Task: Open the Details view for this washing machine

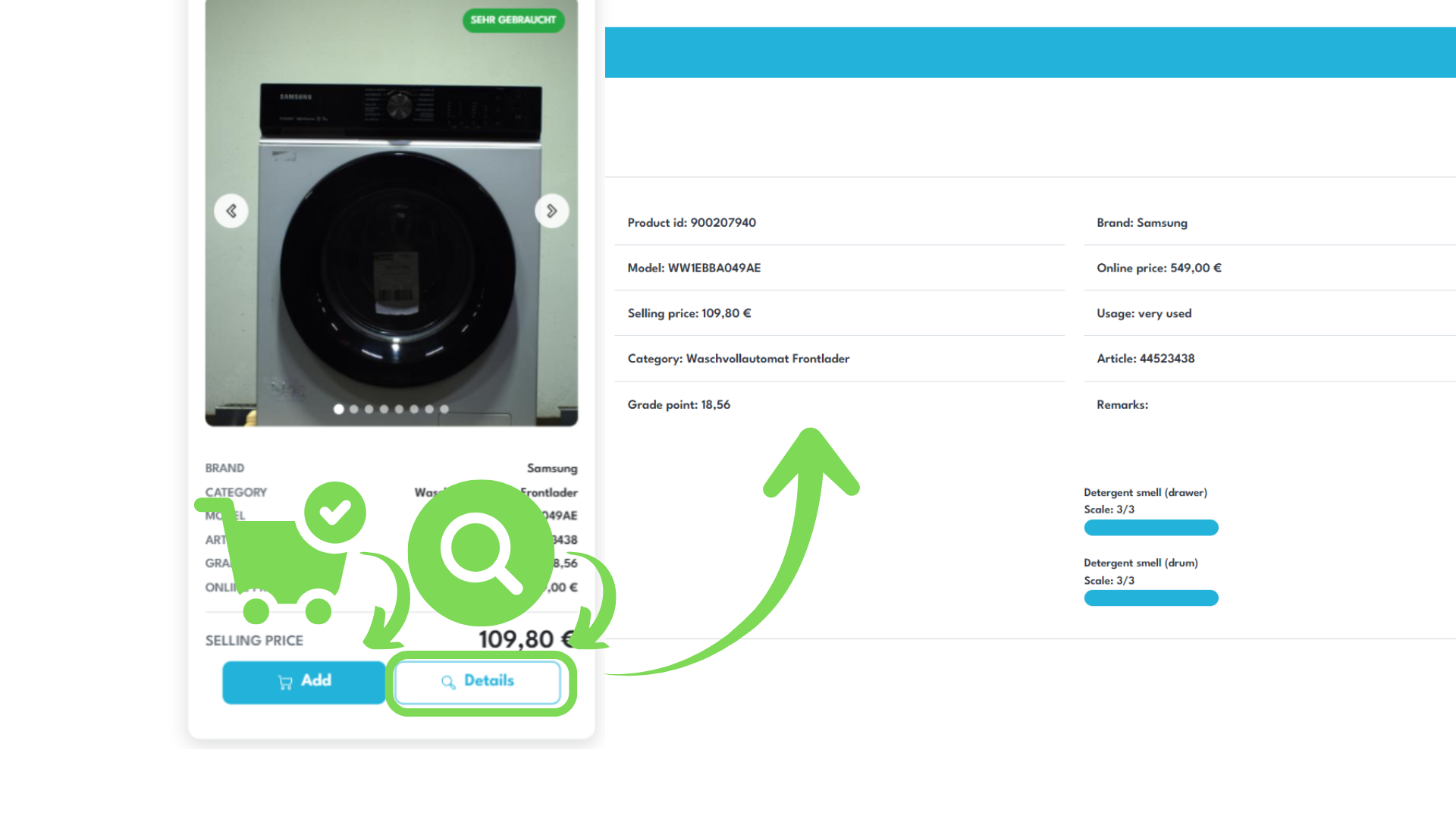Action: [x=480, y=681]
